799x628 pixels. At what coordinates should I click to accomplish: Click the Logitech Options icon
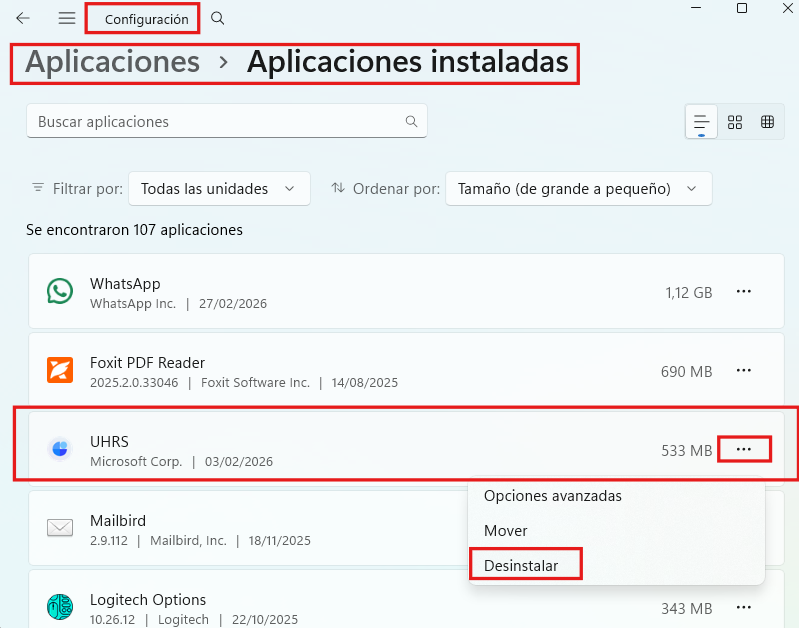click(60, 607)
